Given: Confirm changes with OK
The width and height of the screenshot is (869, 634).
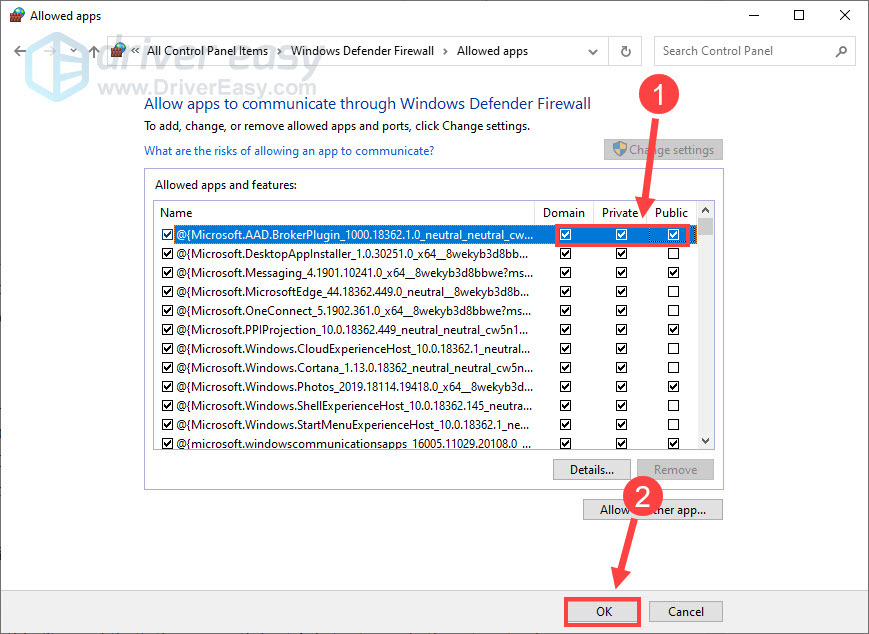Looking at the screenshot, I should pos(604,611).
